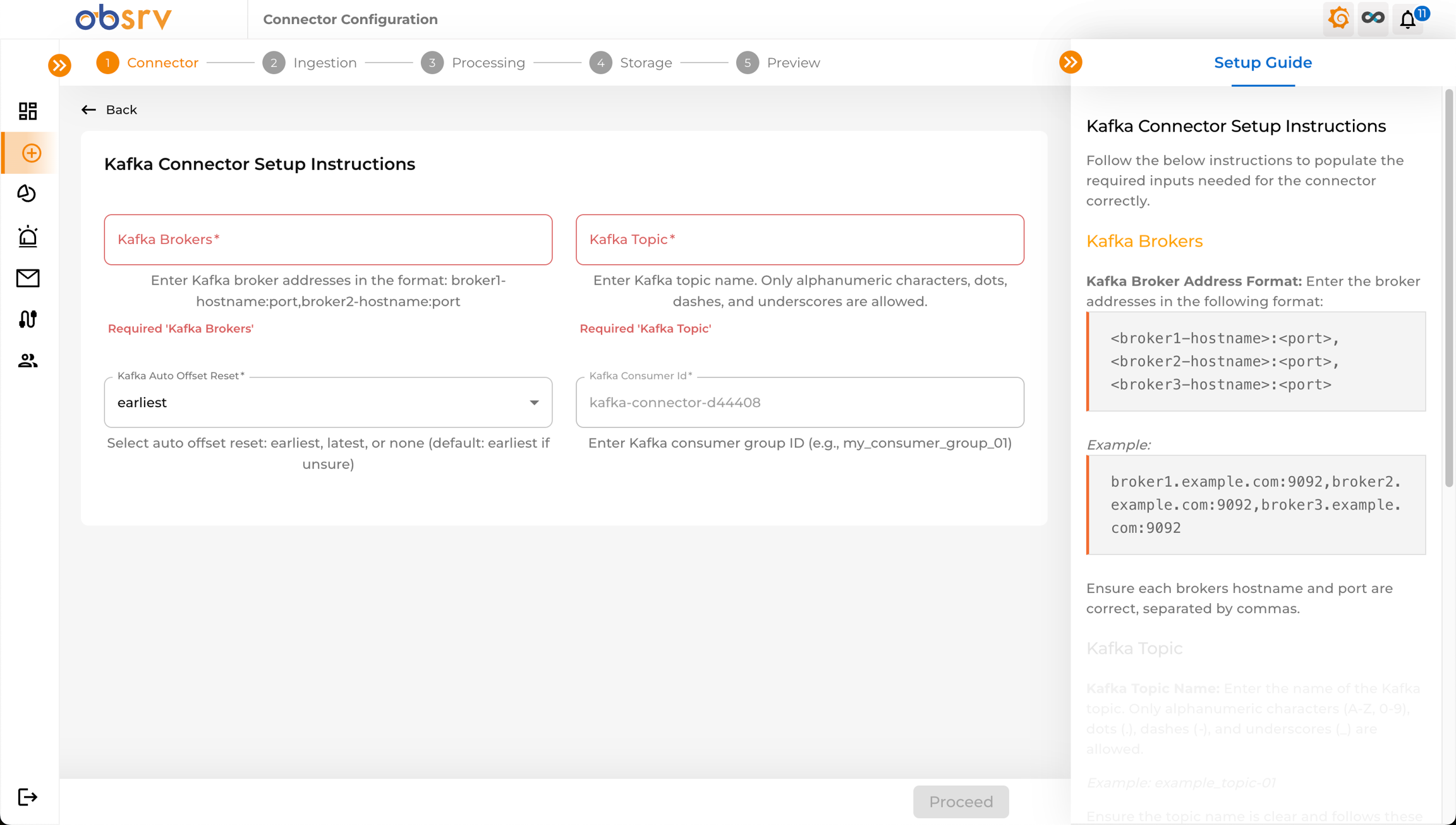1456x825 pixels.
Task: Open the users people icon in sidebar
Action: (x=28, y=360)
